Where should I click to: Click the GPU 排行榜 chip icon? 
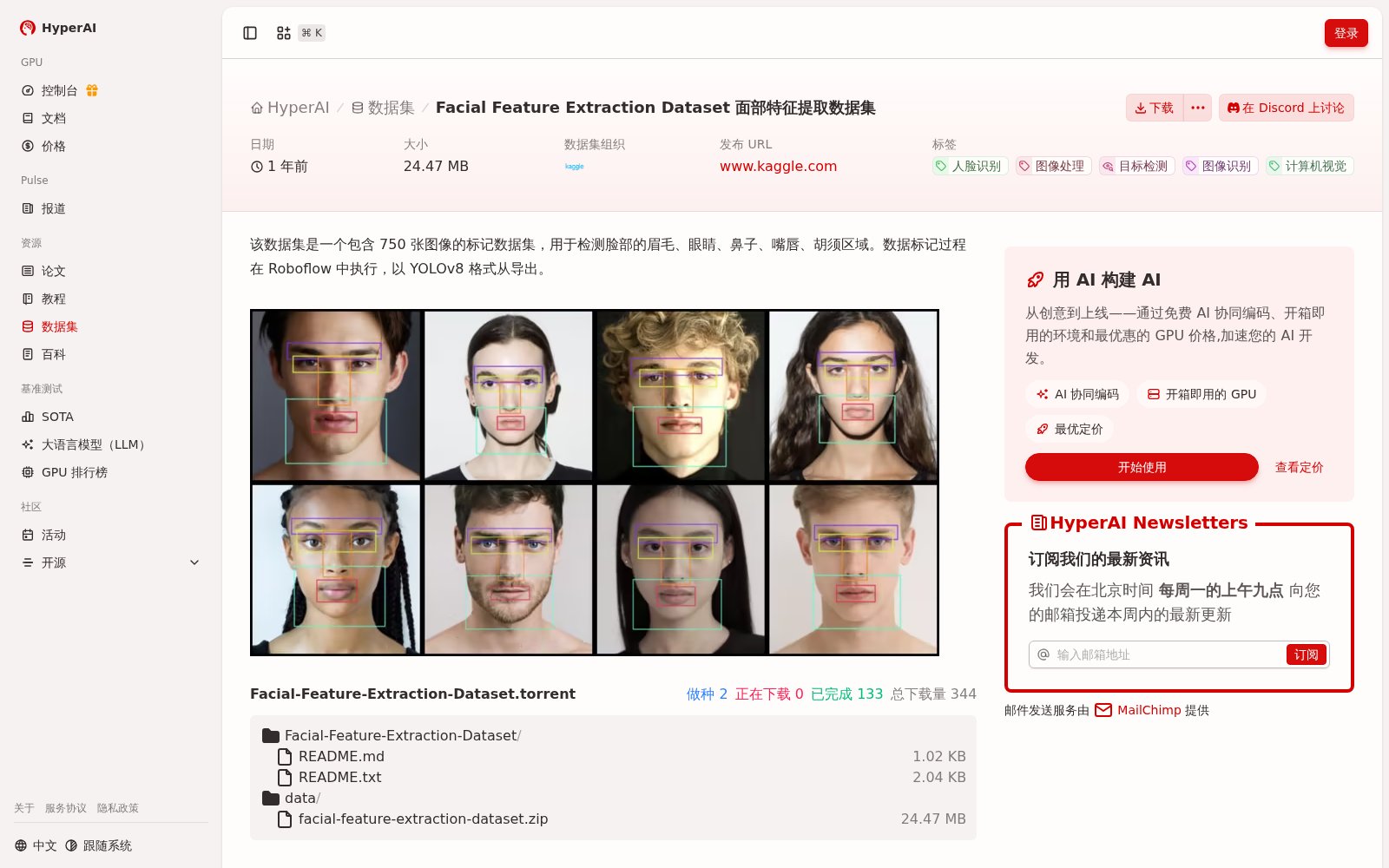(x=28, y=472)
